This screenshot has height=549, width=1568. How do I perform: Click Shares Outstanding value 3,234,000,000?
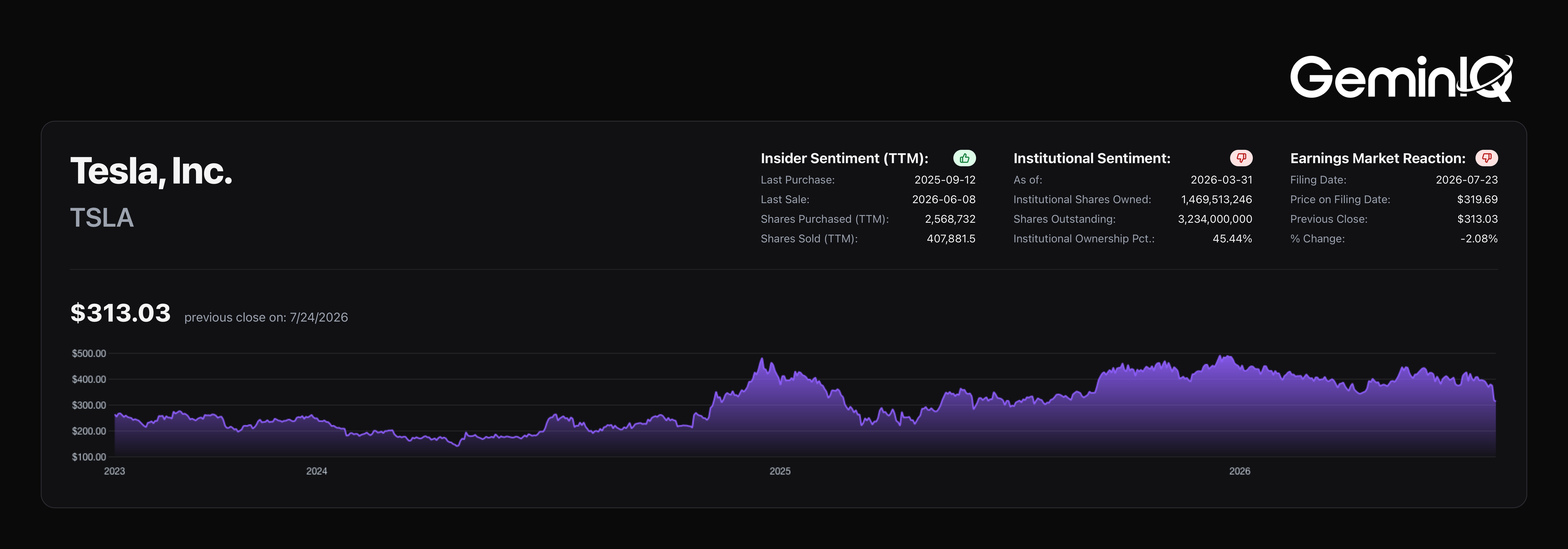[1215, 219]
